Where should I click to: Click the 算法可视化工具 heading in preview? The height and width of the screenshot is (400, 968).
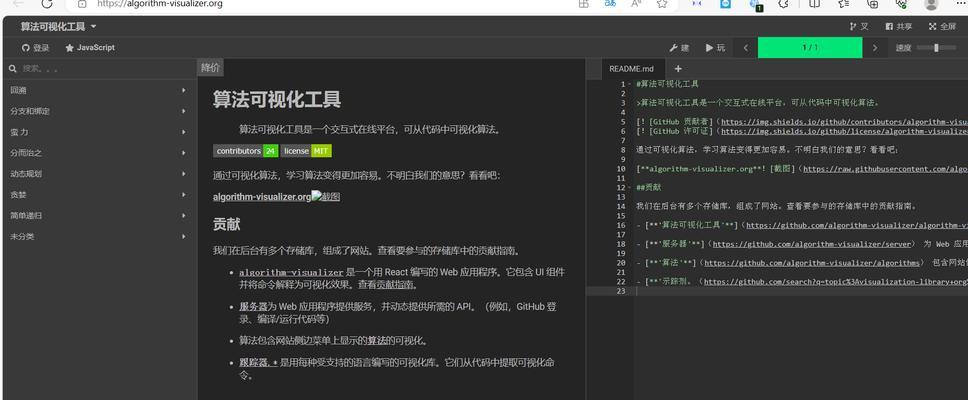pos(277,99)
